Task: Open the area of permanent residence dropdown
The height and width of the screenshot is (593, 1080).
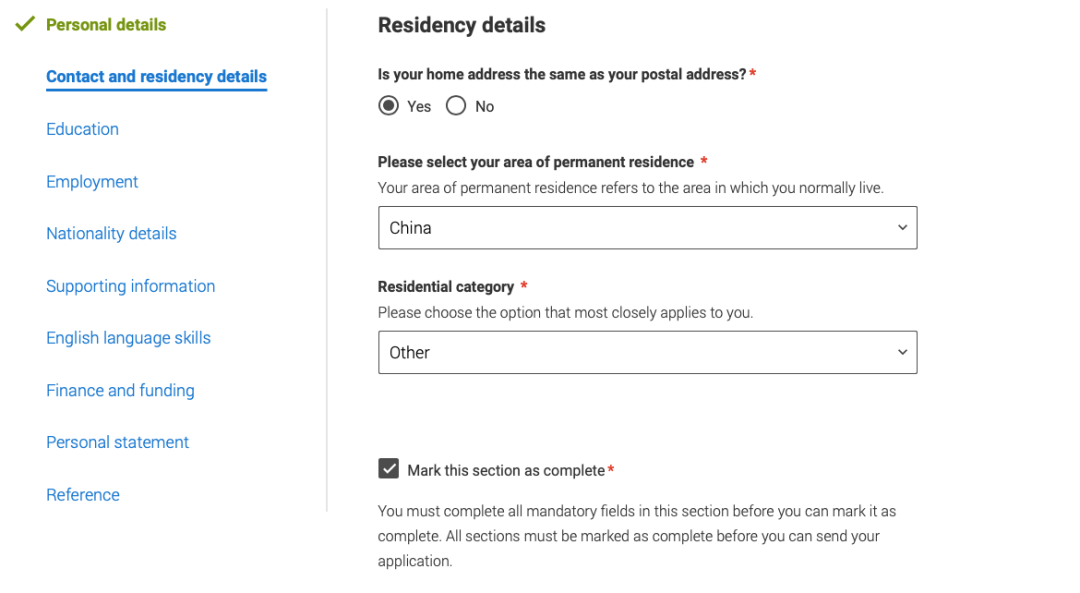Action: (647, 228)
